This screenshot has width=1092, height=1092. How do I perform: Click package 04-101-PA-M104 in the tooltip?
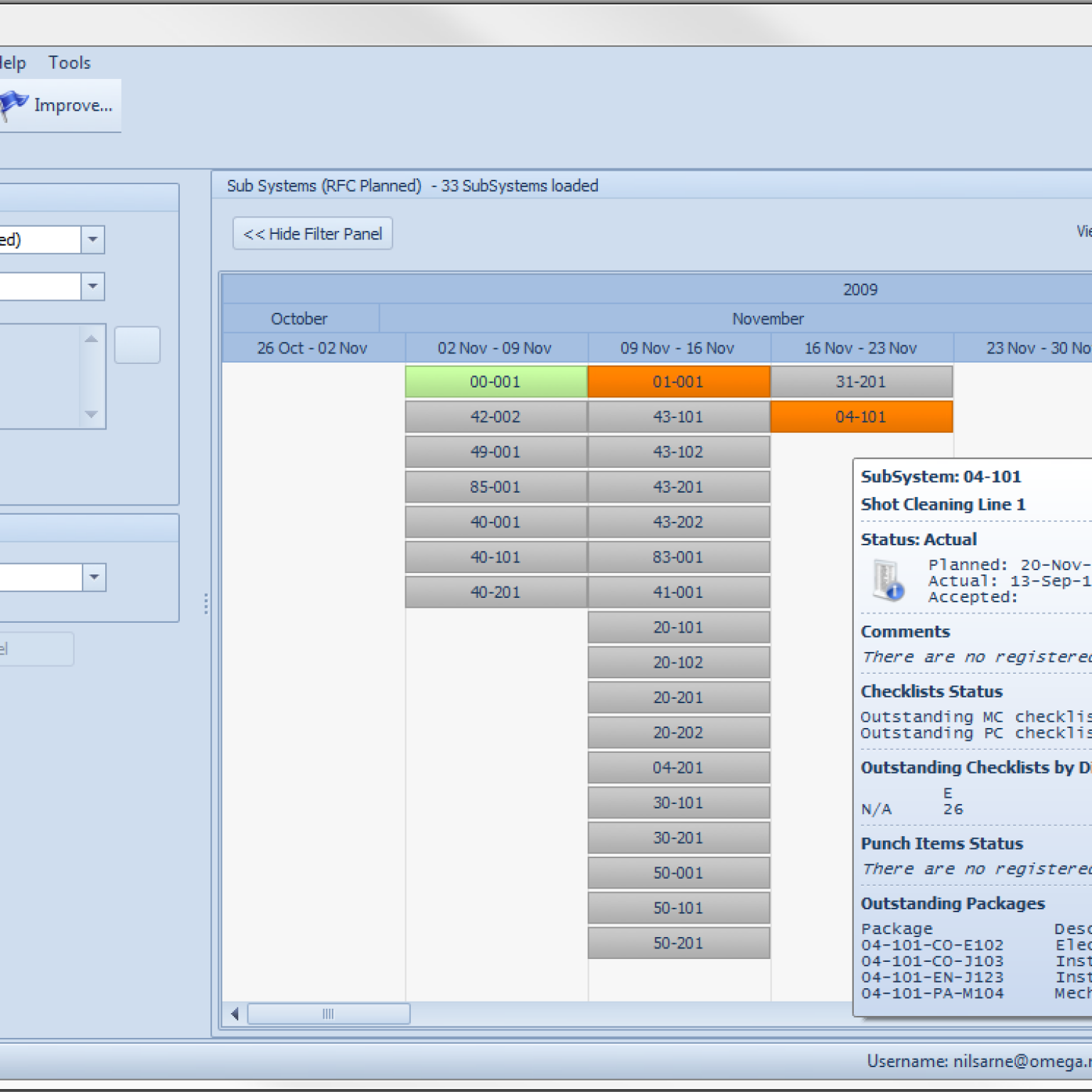[x=932, y=994]
